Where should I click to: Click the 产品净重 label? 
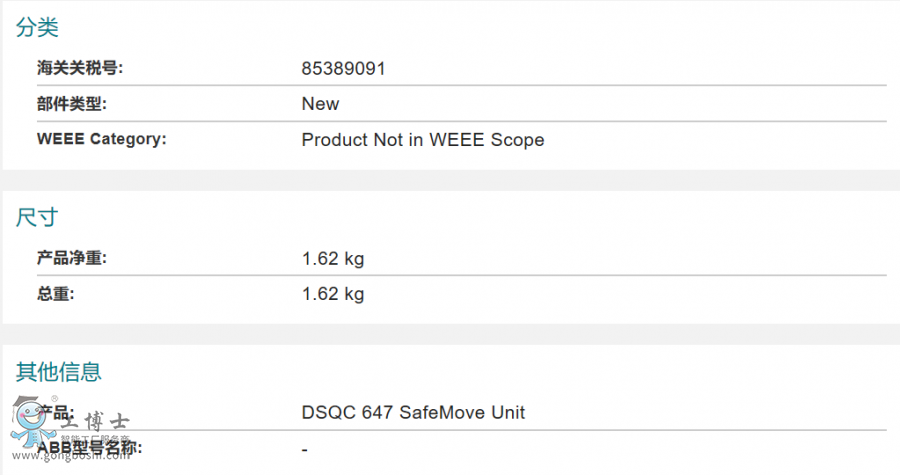tap(72, 258)
